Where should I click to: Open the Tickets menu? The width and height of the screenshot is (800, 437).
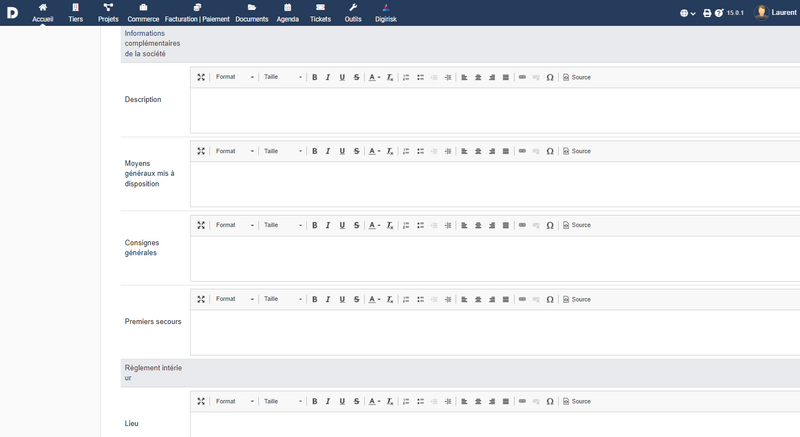320,13
